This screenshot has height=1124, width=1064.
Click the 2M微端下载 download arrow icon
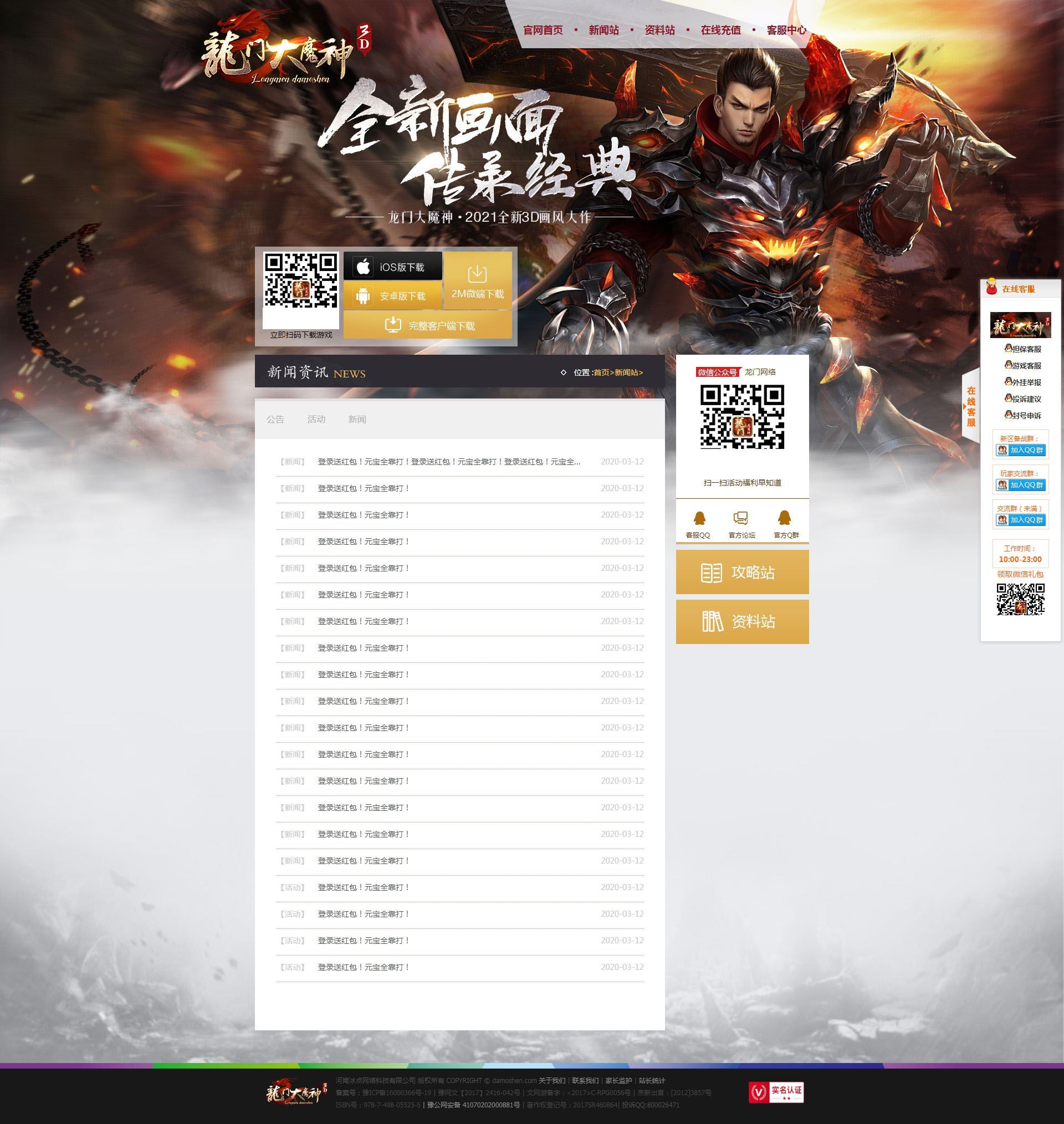[477, 274]
